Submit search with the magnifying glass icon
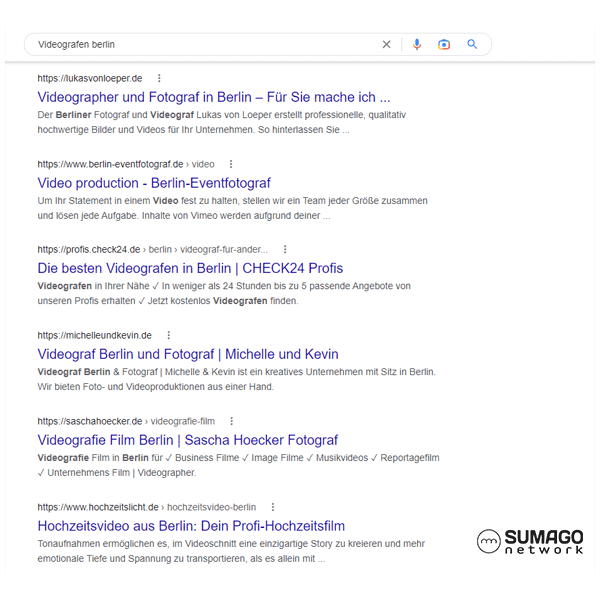This screenshot has width=600, height=600. (472, 44)
